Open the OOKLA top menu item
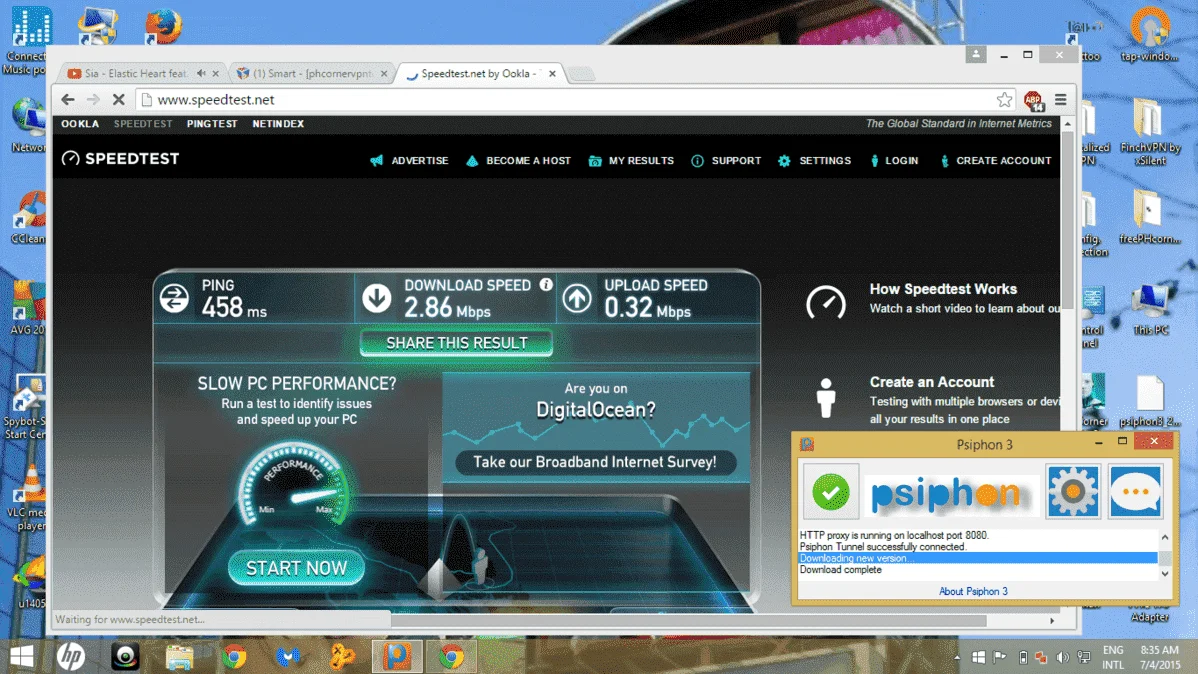Image resolution: width=1198 pixels, height=674 pixels. [80, 124]
